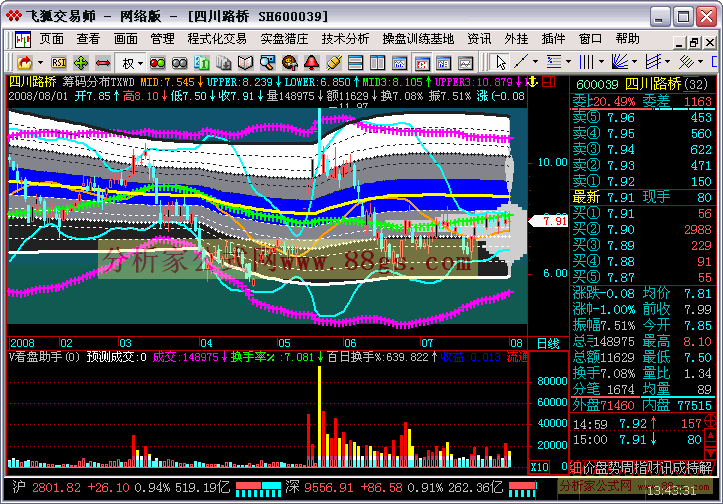
Task: Click the 7.91 price marker on axis
Action: tap(549, 221)
